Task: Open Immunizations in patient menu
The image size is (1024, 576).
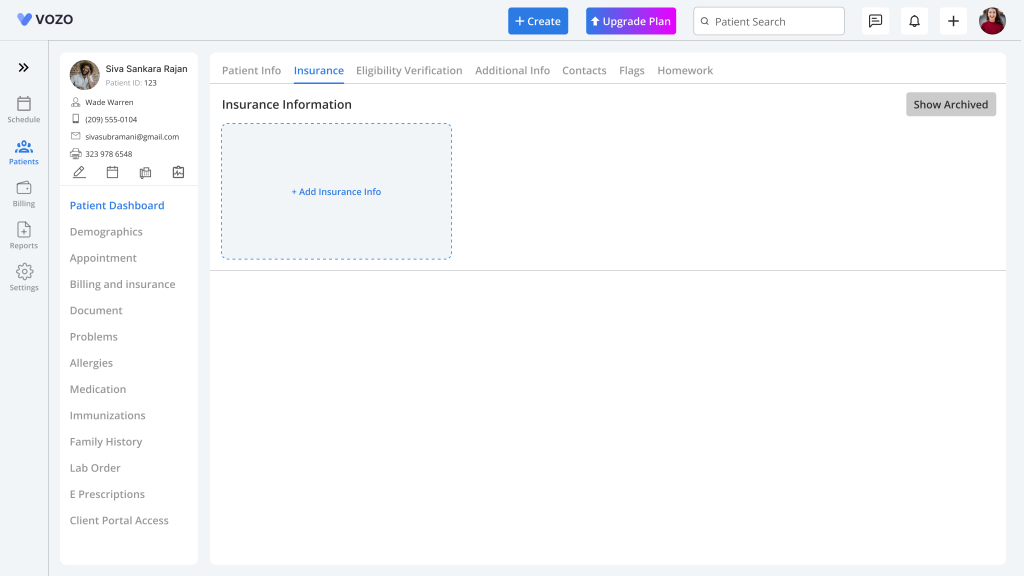Action: 108,415
